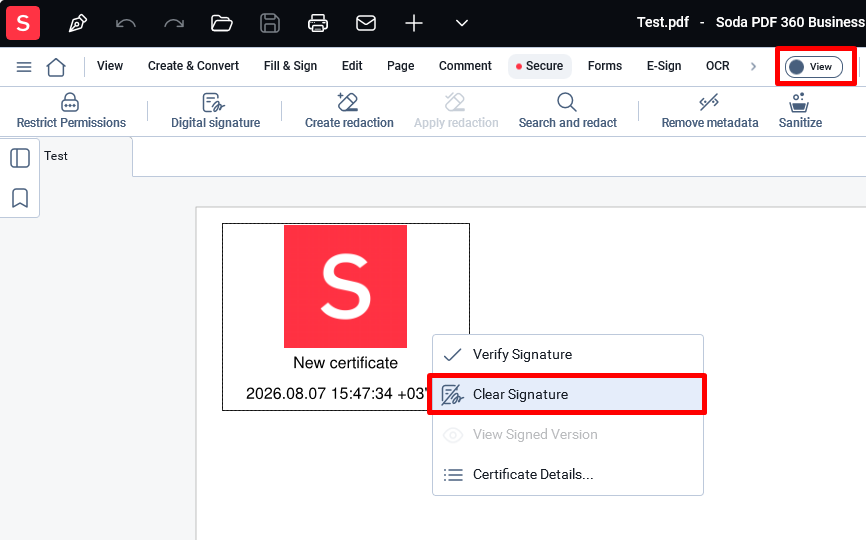Toggle the side panel icon
The image size is (866, 540).
point(20,158)
